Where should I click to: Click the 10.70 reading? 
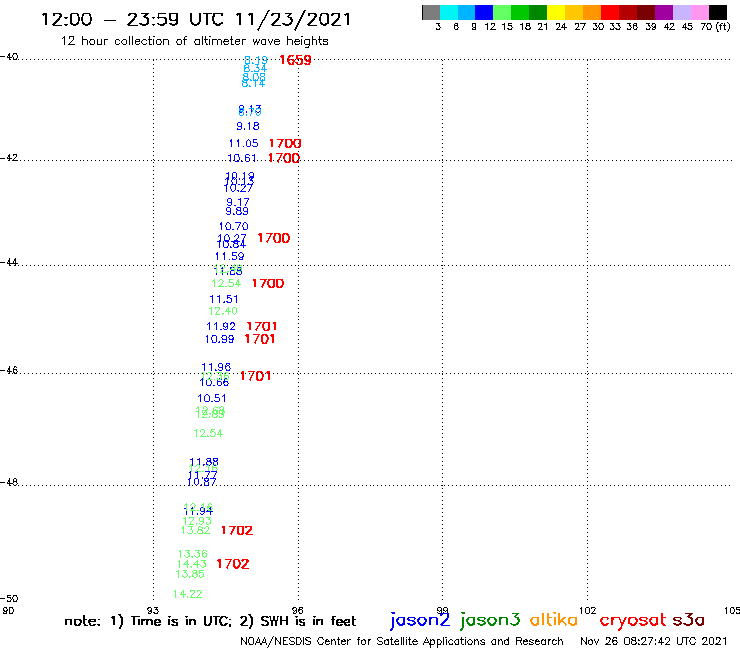coord(234,226)
